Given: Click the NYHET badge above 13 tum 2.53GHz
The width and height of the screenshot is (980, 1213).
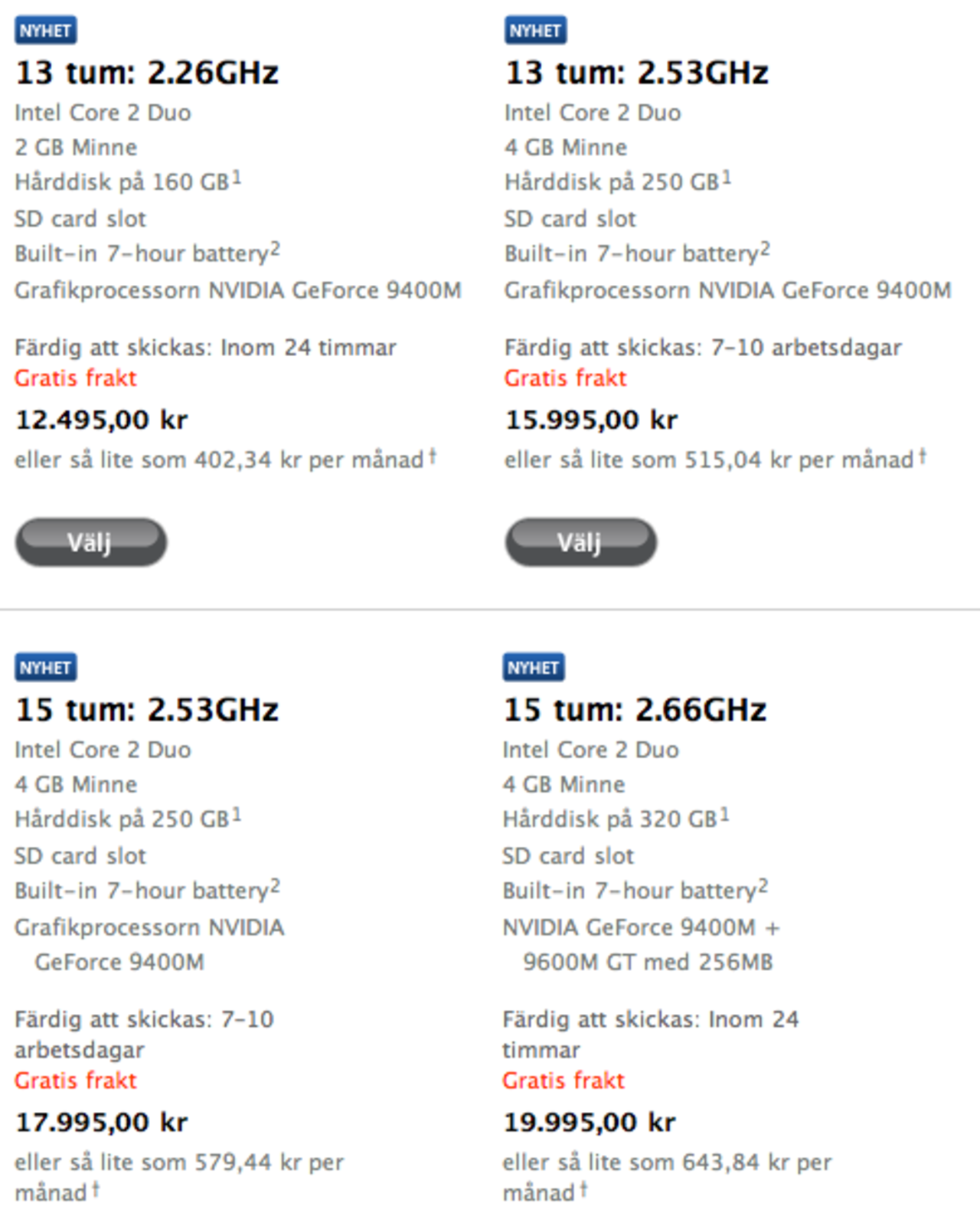Looking at the screenshot, I should (534, 31).
